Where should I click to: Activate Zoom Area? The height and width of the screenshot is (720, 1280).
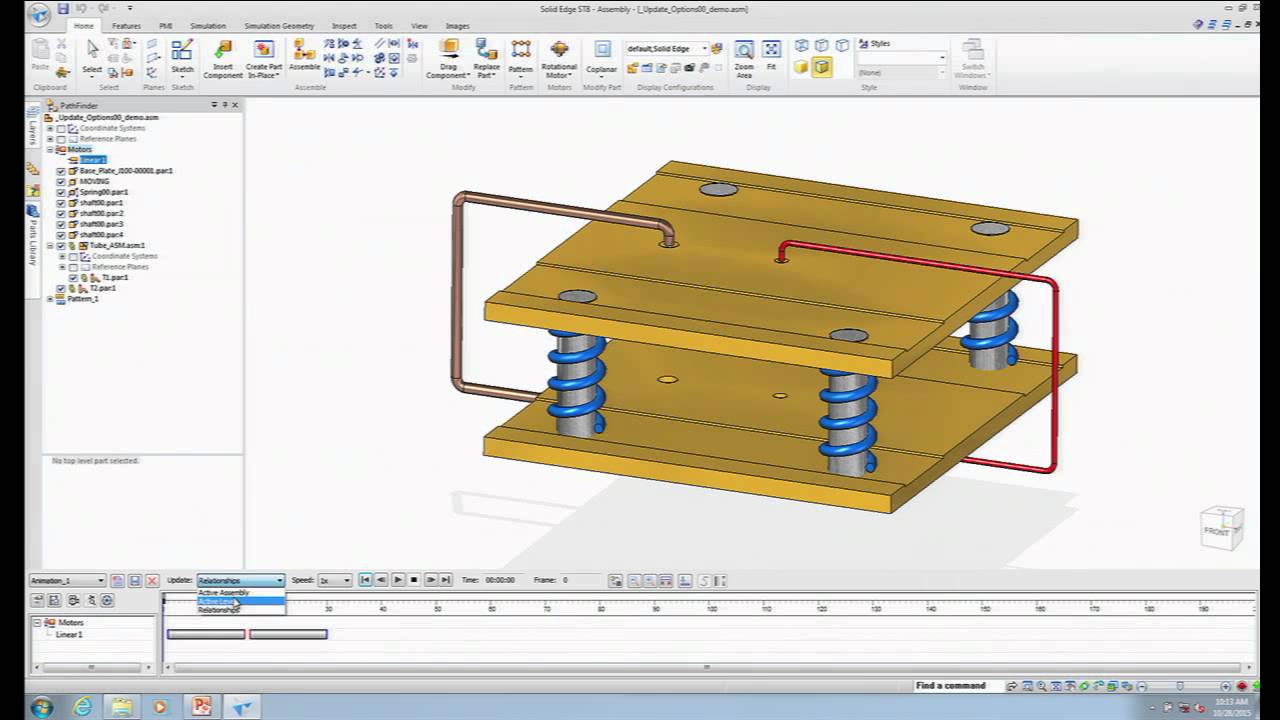[744, 60]
